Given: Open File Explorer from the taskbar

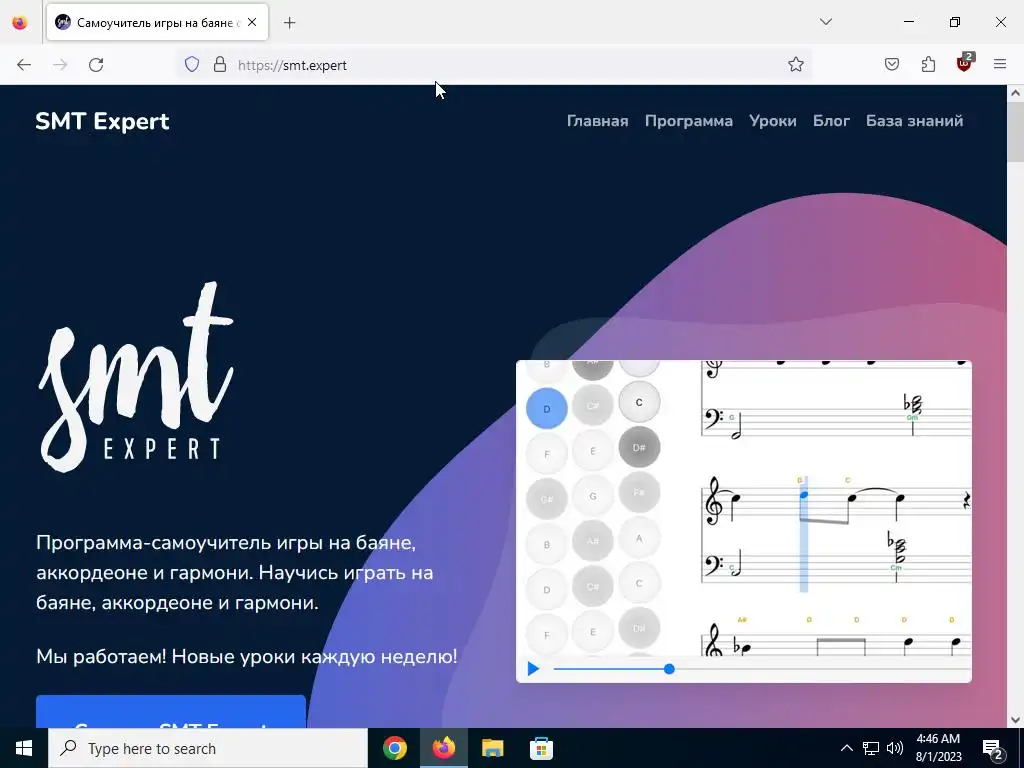Looking at the screenshot, I should click(x=492, y=748).
